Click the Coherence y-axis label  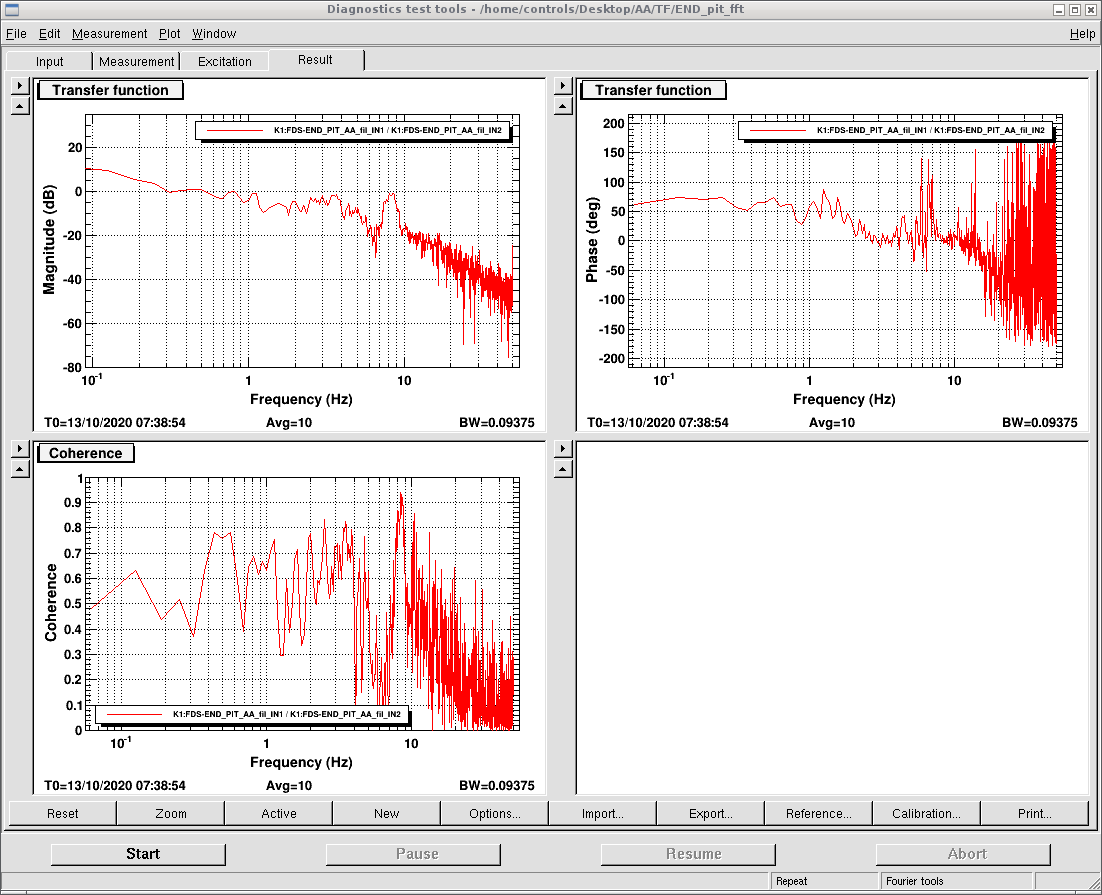[51, 603]
